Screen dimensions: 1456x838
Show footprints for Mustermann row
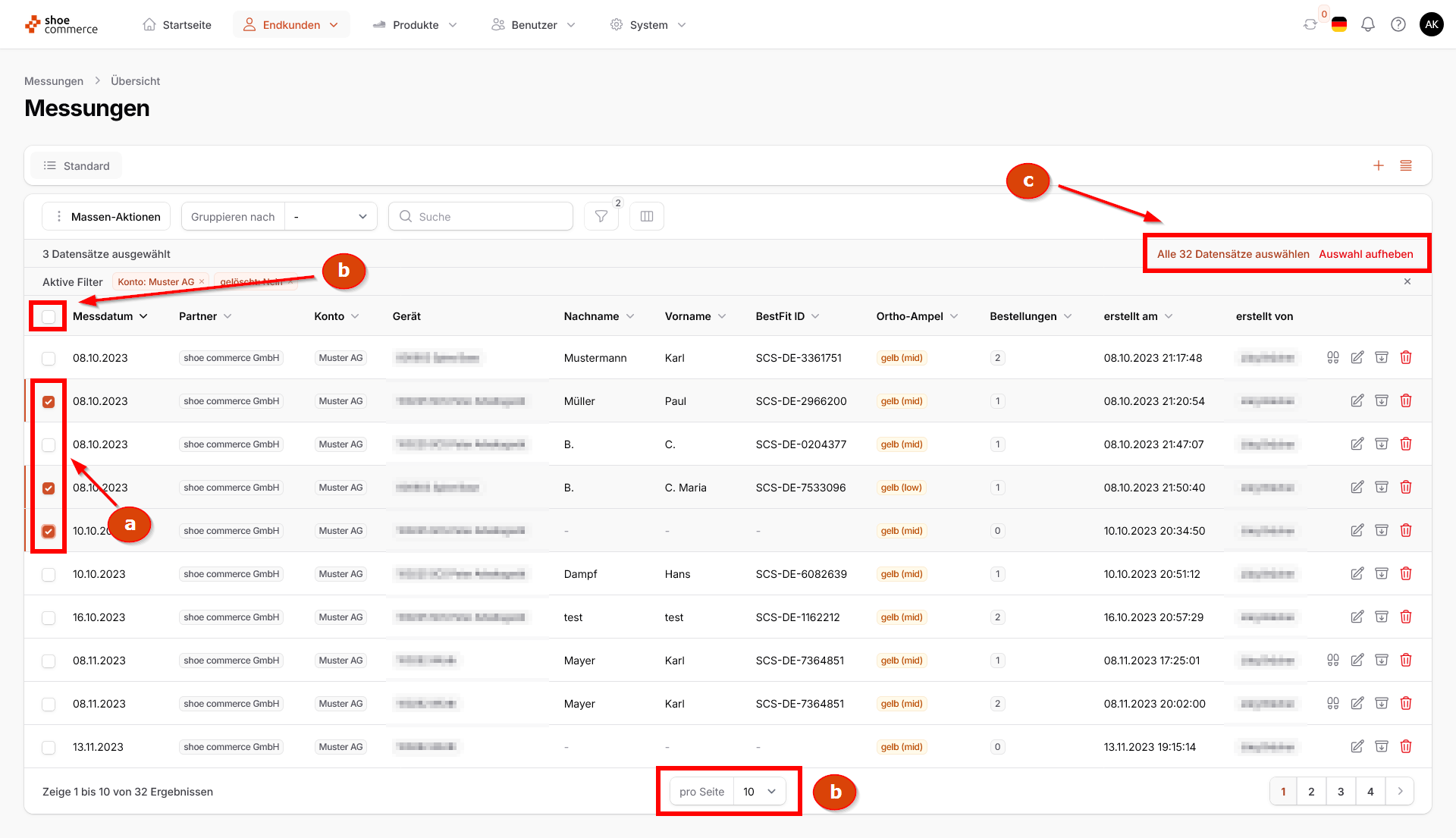[1333, 357]
